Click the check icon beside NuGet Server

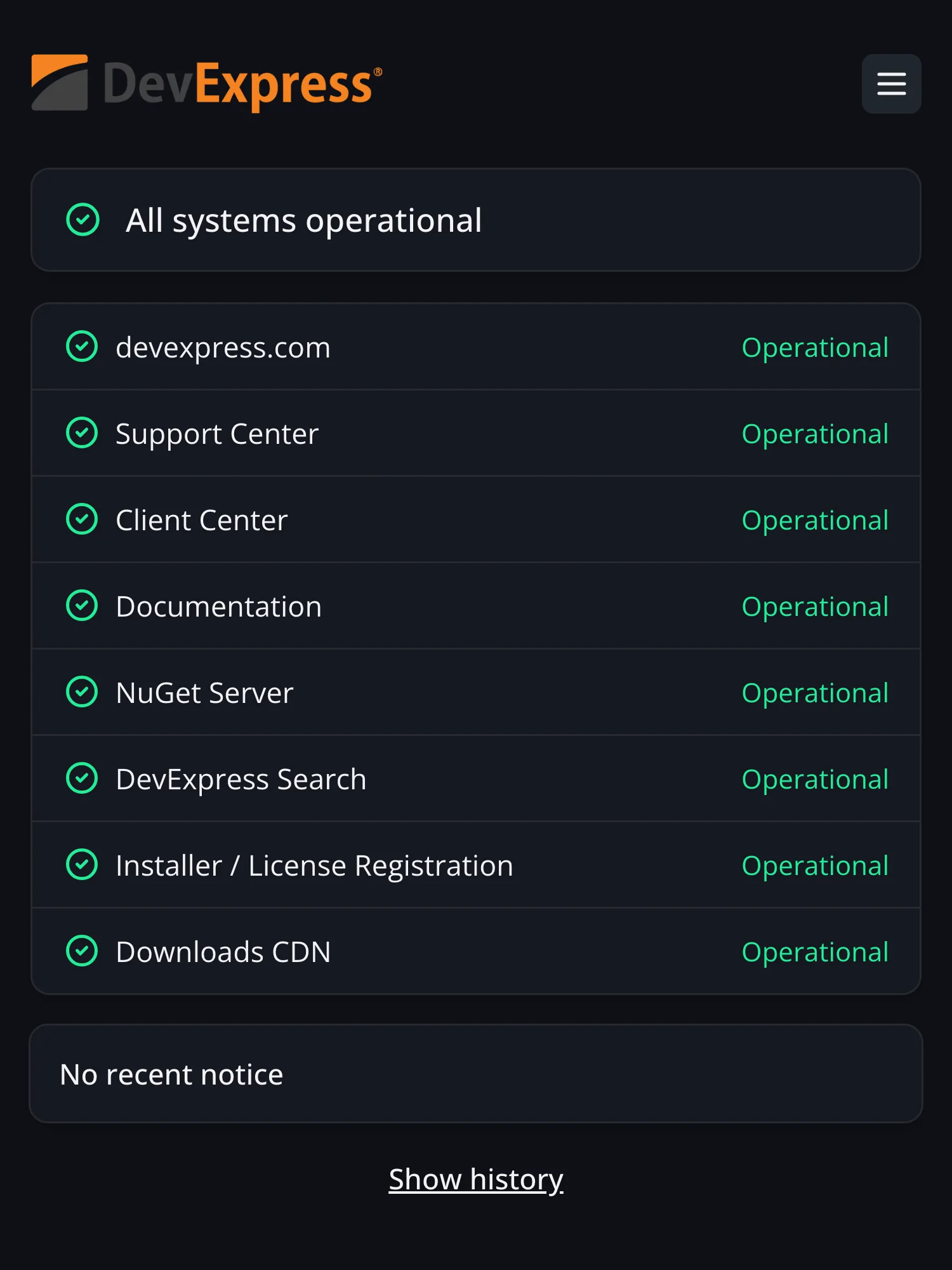pyautogui.click(x=82, y=692)
